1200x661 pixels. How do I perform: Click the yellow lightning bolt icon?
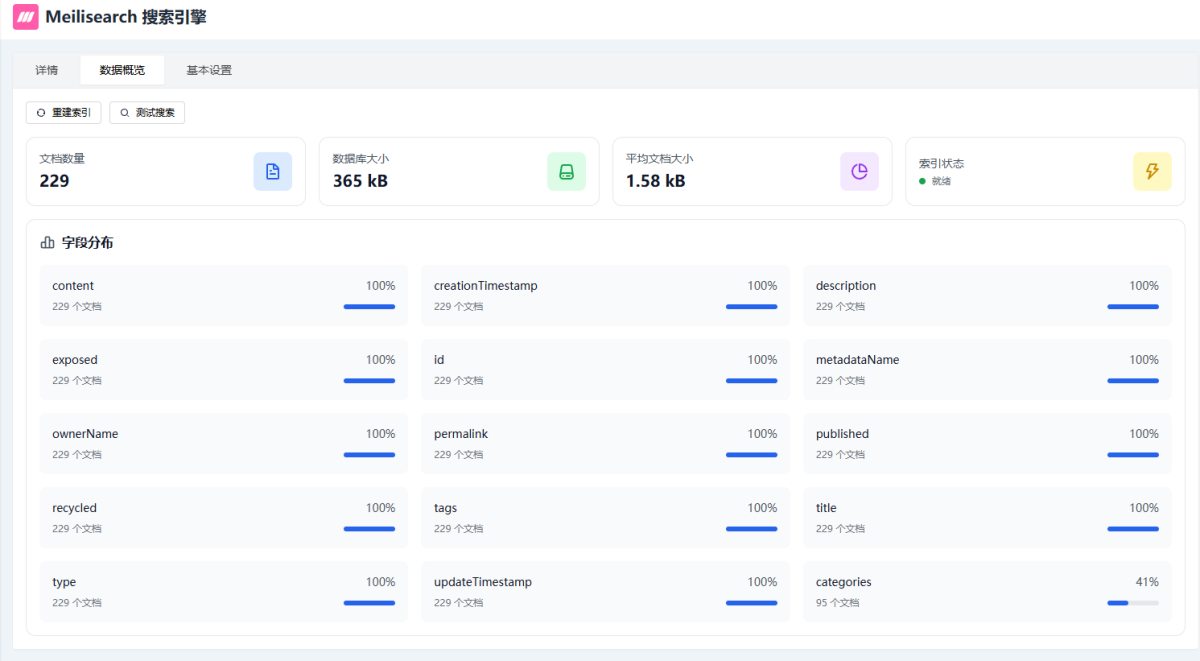click(x=1152, y=171)
